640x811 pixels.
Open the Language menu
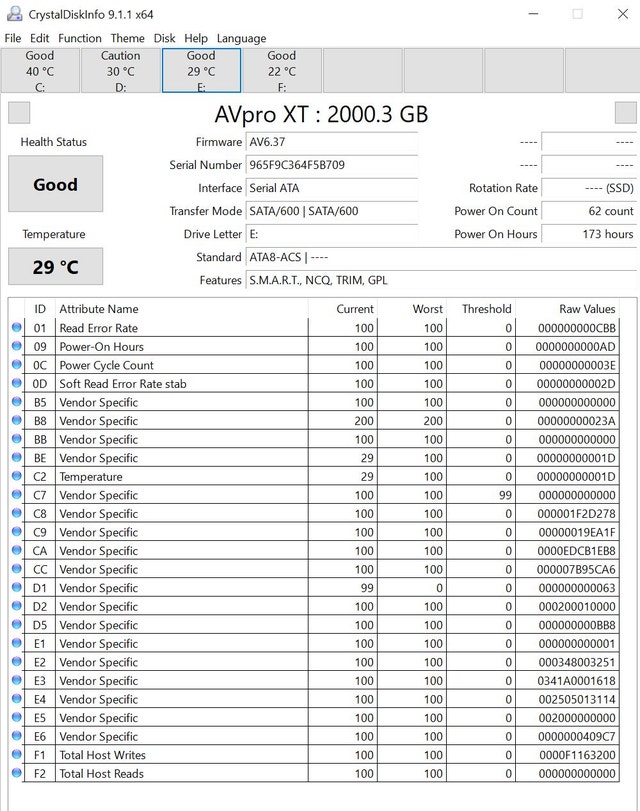pos(241,38)
